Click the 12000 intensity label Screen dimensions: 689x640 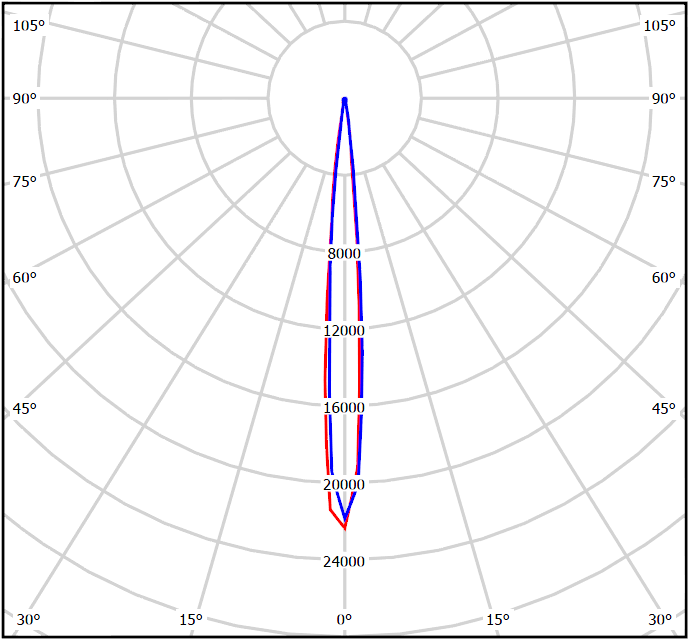[x=344, y=330]
